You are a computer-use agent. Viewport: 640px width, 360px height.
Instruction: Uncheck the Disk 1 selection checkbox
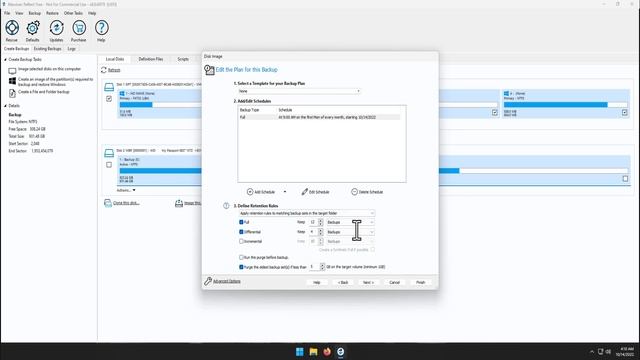109,99
